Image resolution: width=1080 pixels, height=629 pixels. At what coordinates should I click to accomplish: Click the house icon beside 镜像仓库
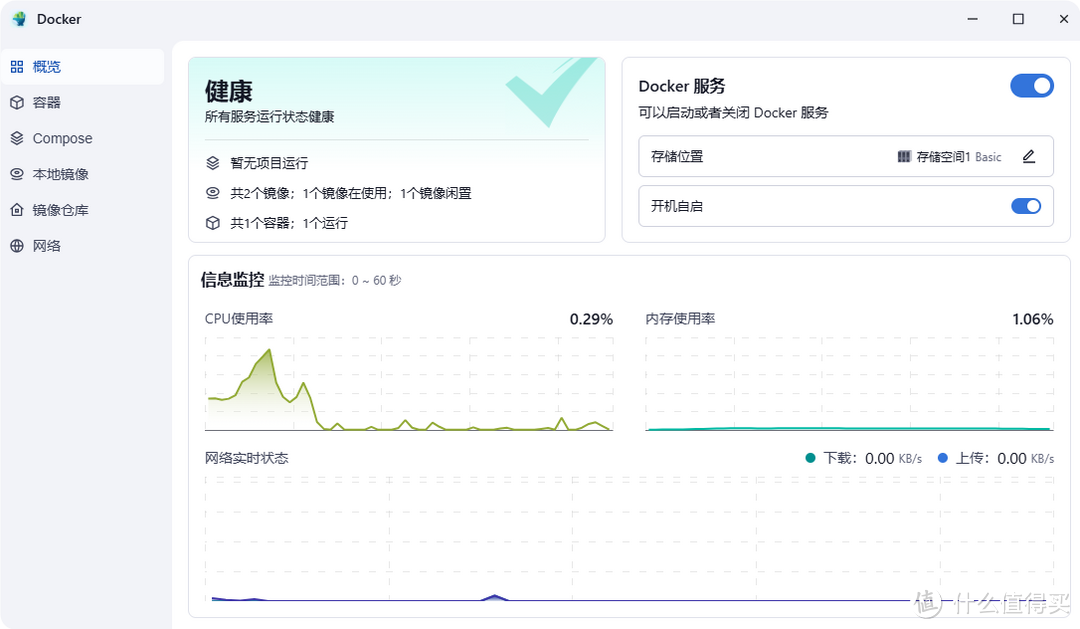coord(17,210)
